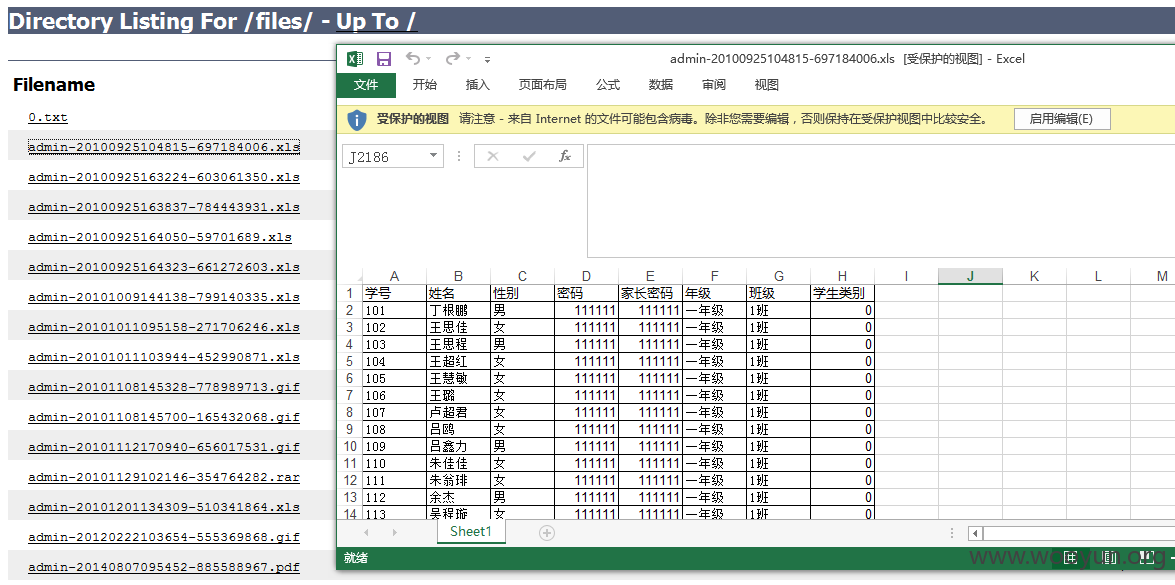Click the Undo arrow in Quick Access
1175x585 pixels.
click(x=413, y=58)
